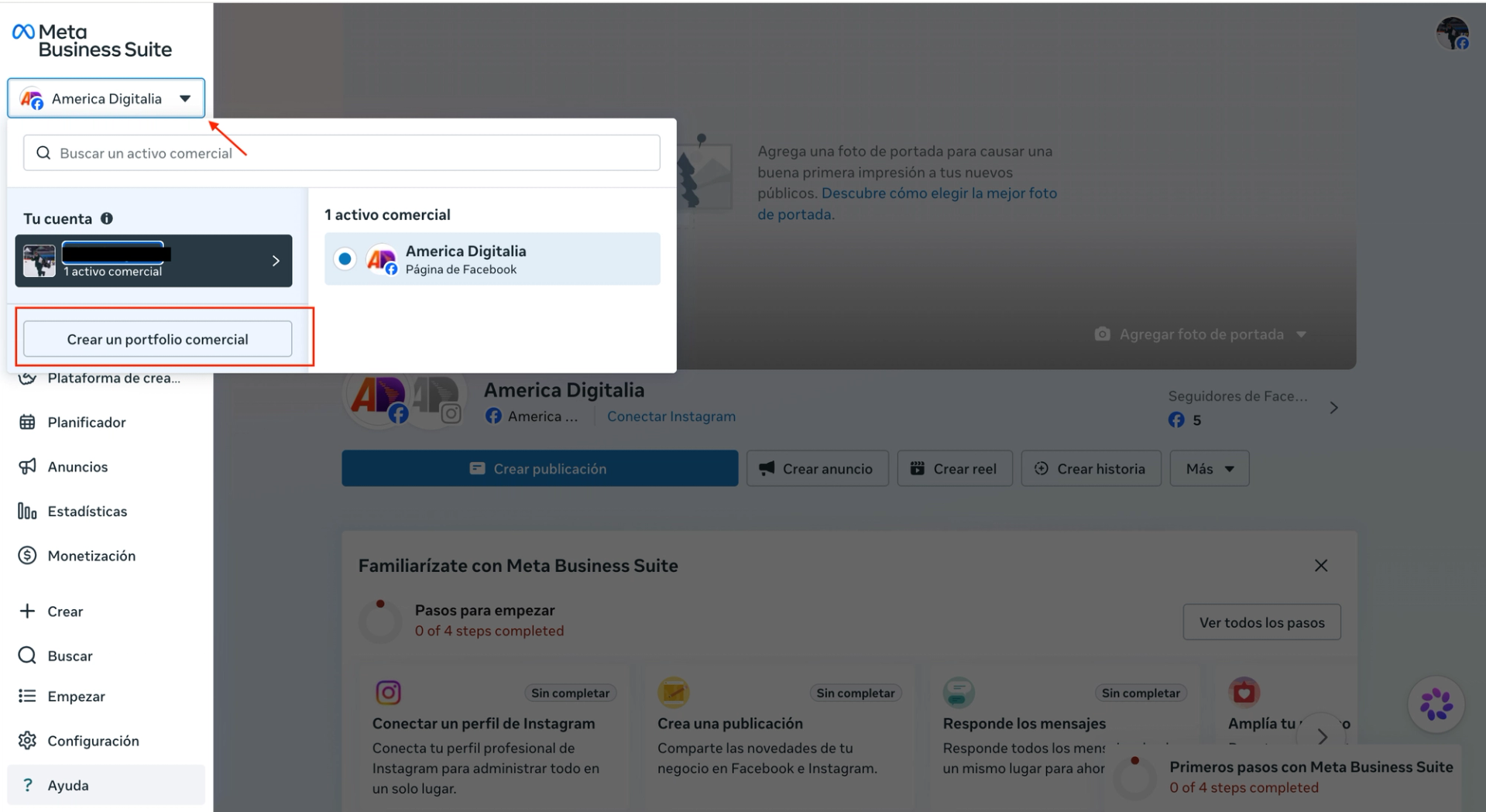1486x812 pixels.
Task: Open the Anuncios megaphone icon
Action: [x=27, y=466]
